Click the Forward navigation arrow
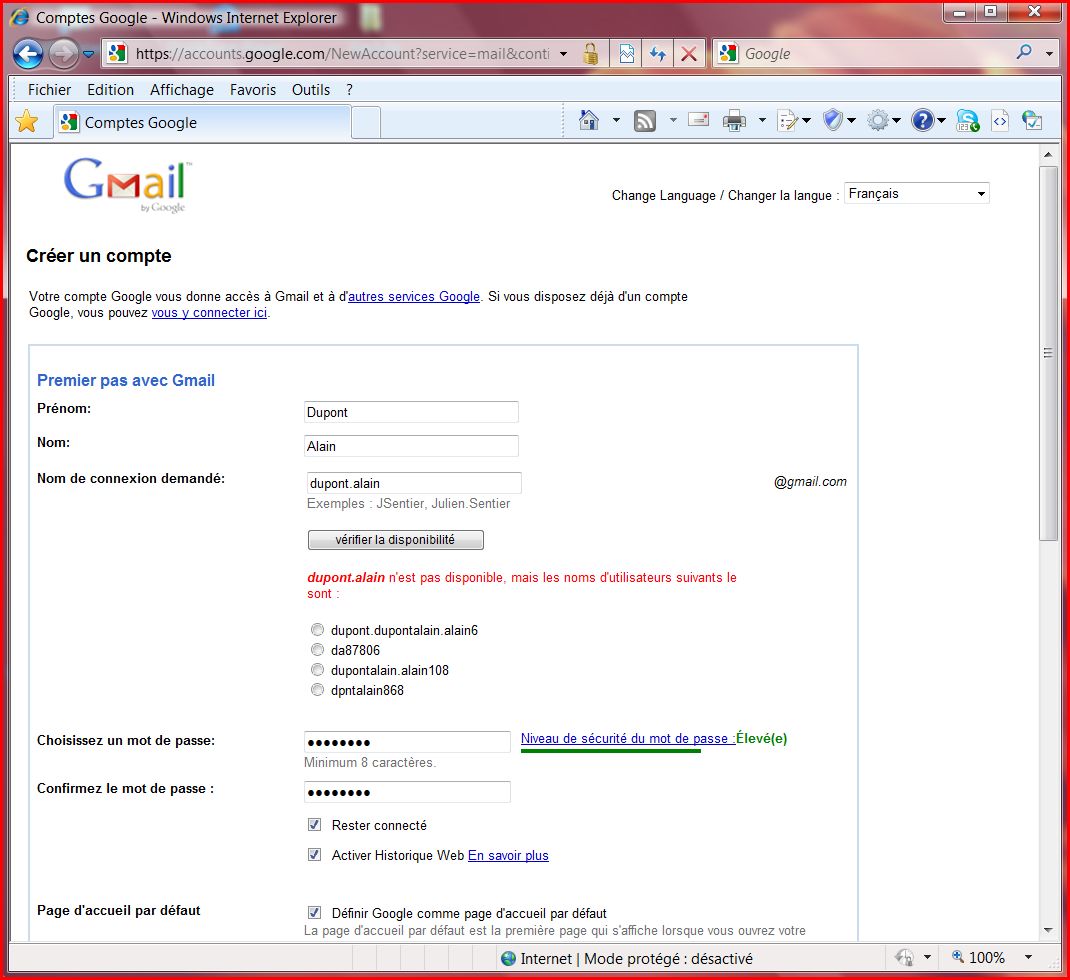 64,54
